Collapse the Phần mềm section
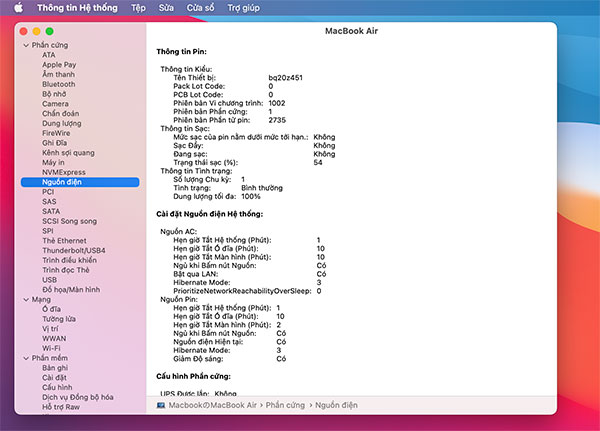The width and height of the screenshot is (600, 431). coord(26,358)
